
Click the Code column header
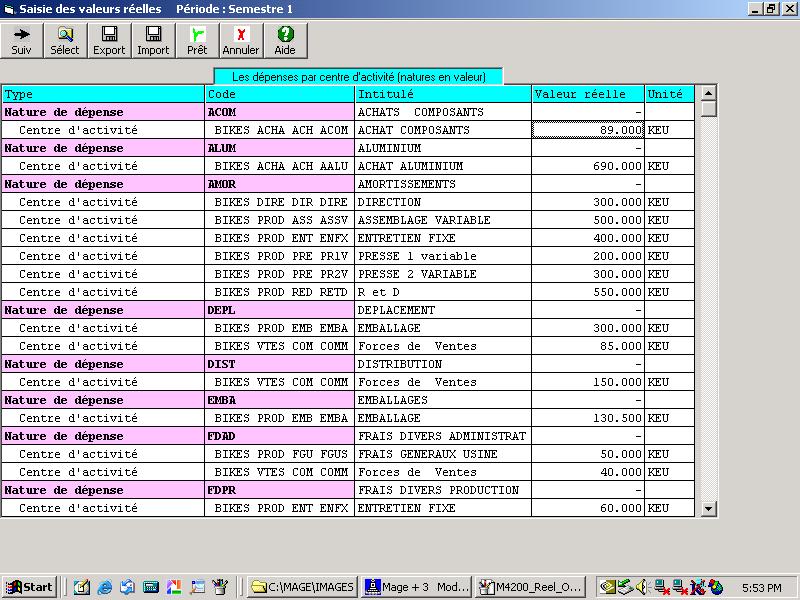[x=280, y=94]
